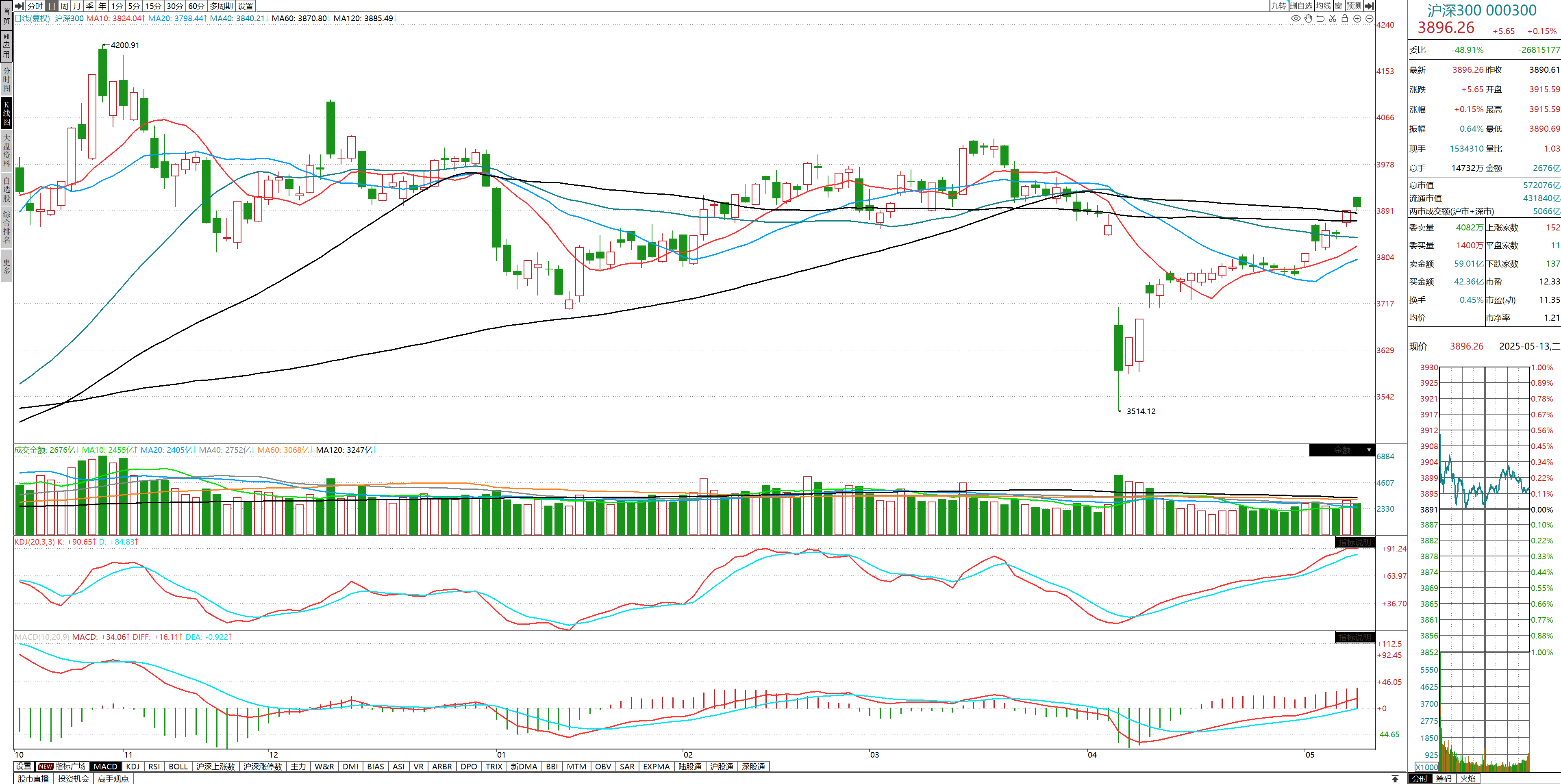The image size is (1561, 784).
Task: Expand 更多 in left sidebar
Action: (7, 266)
